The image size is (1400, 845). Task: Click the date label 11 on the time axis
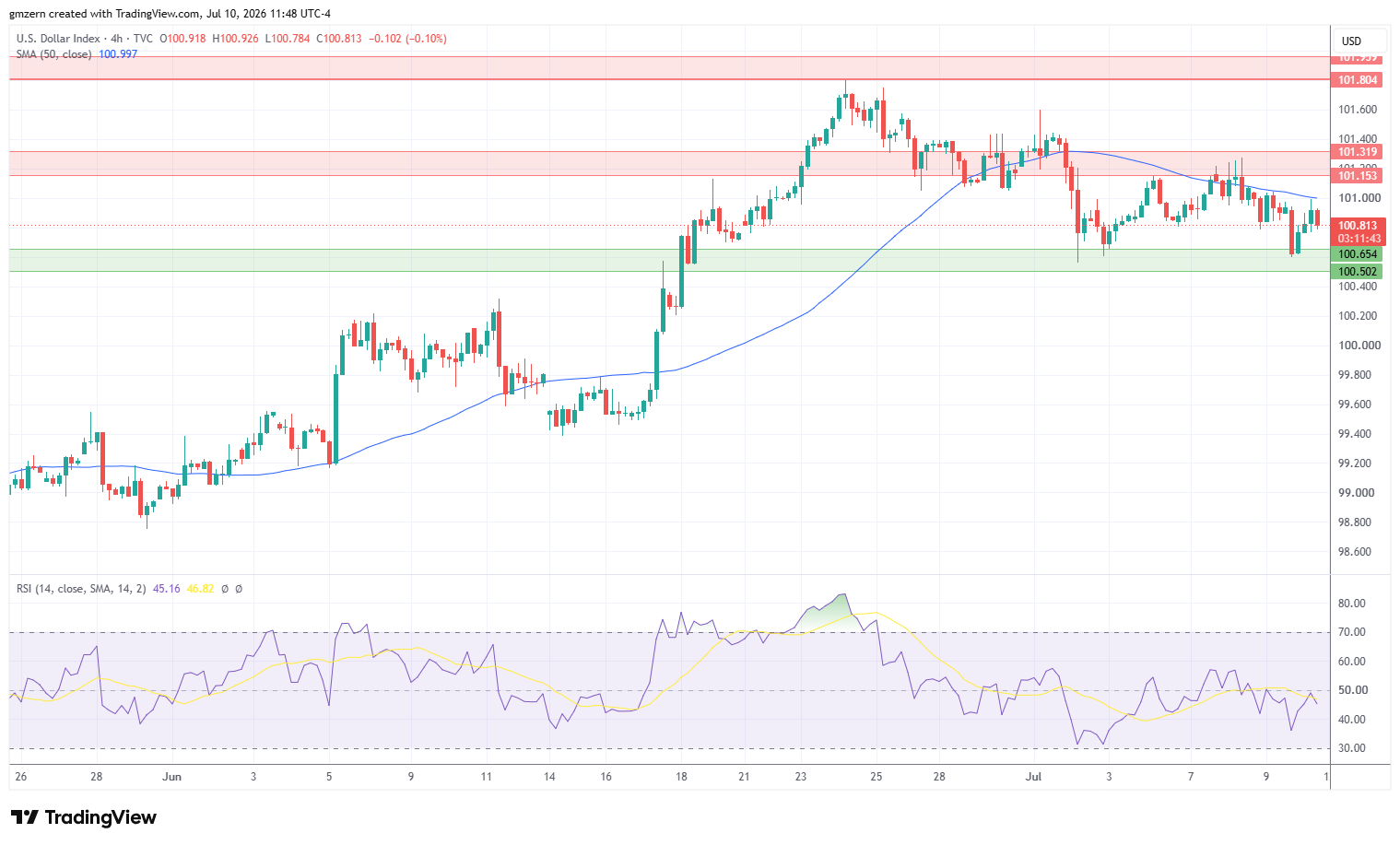tap(486, 777)
